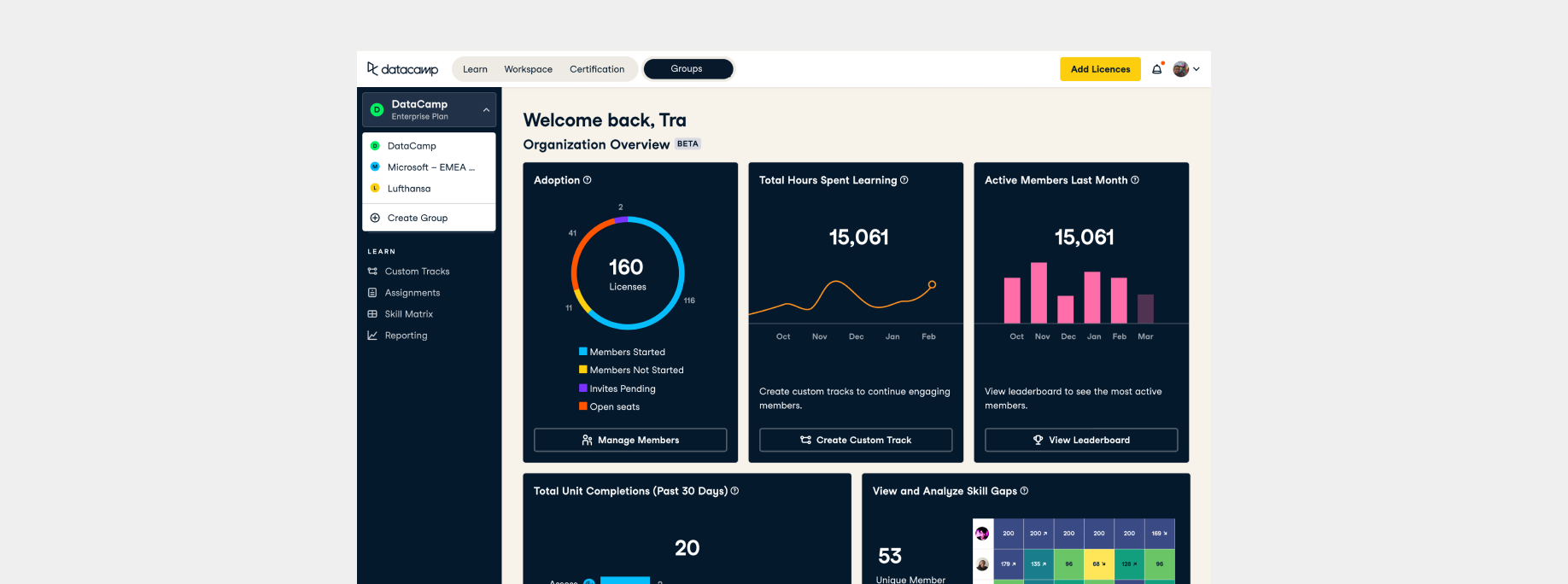Click the 135 cell in skill matrix
The width and height of the screenshot is (1568, 584).
pos(1039,564)
